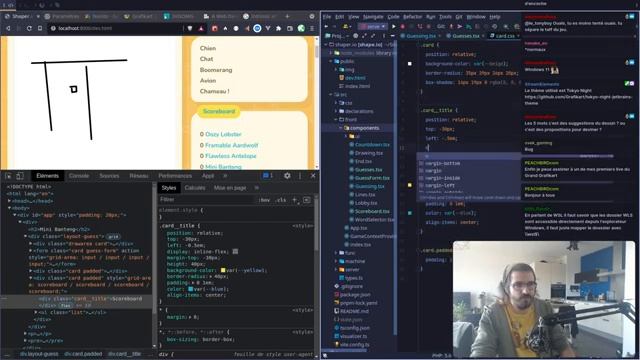The height and width of the screenshot is (360, 640).
Task: Click the blue var(--blue) color swatch
Action: pyautogui.click(x=190, y=289)
